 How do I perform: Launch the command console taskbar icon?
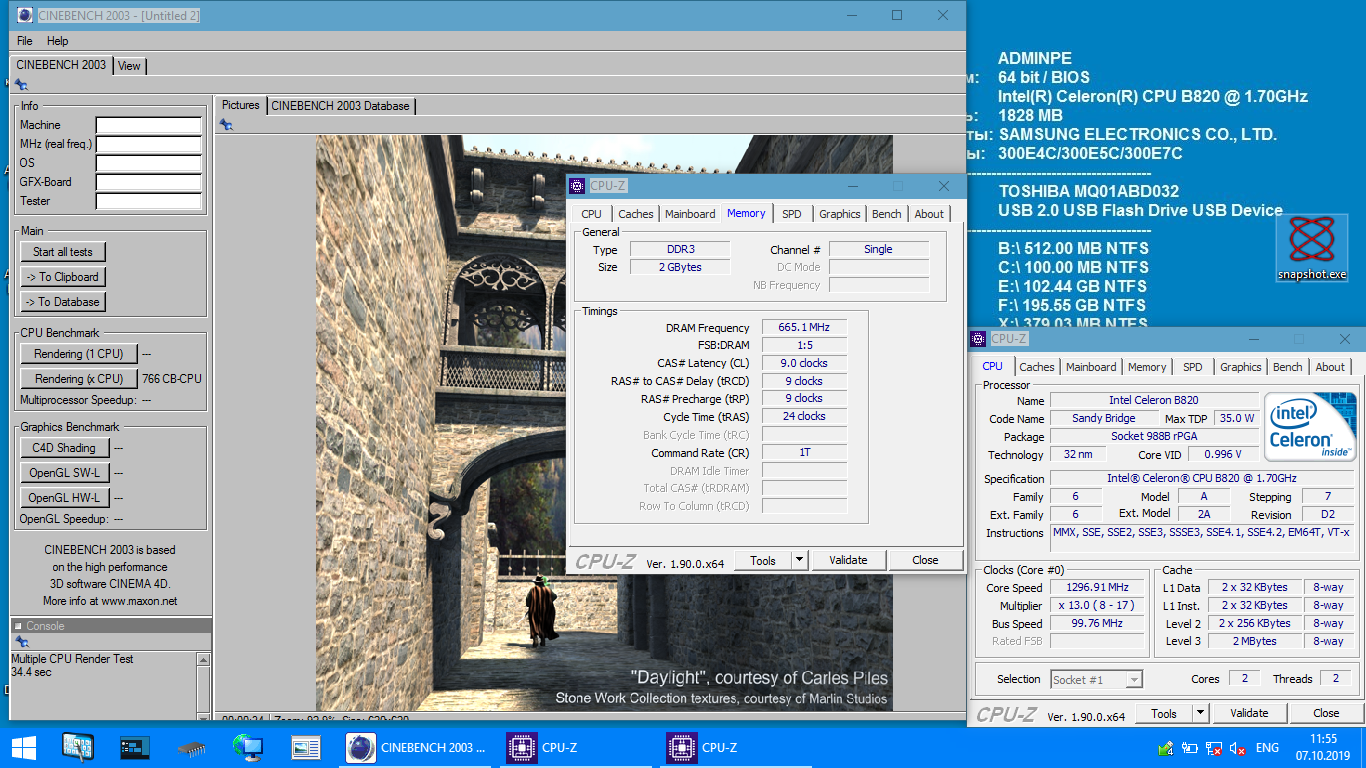(x=134, y=747)
